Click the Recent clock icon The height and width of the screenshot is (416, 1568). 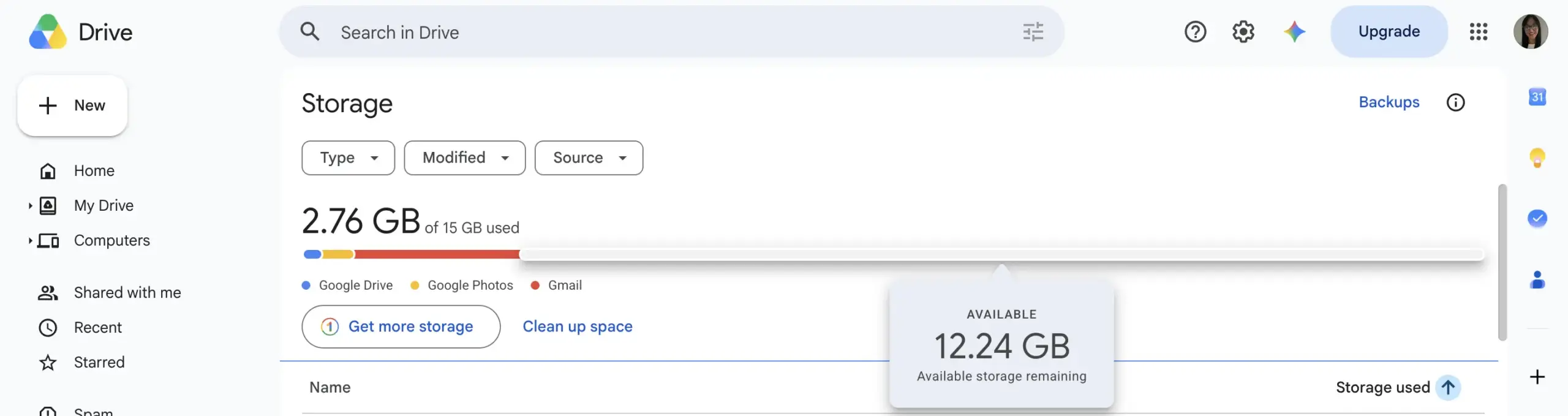48,328
